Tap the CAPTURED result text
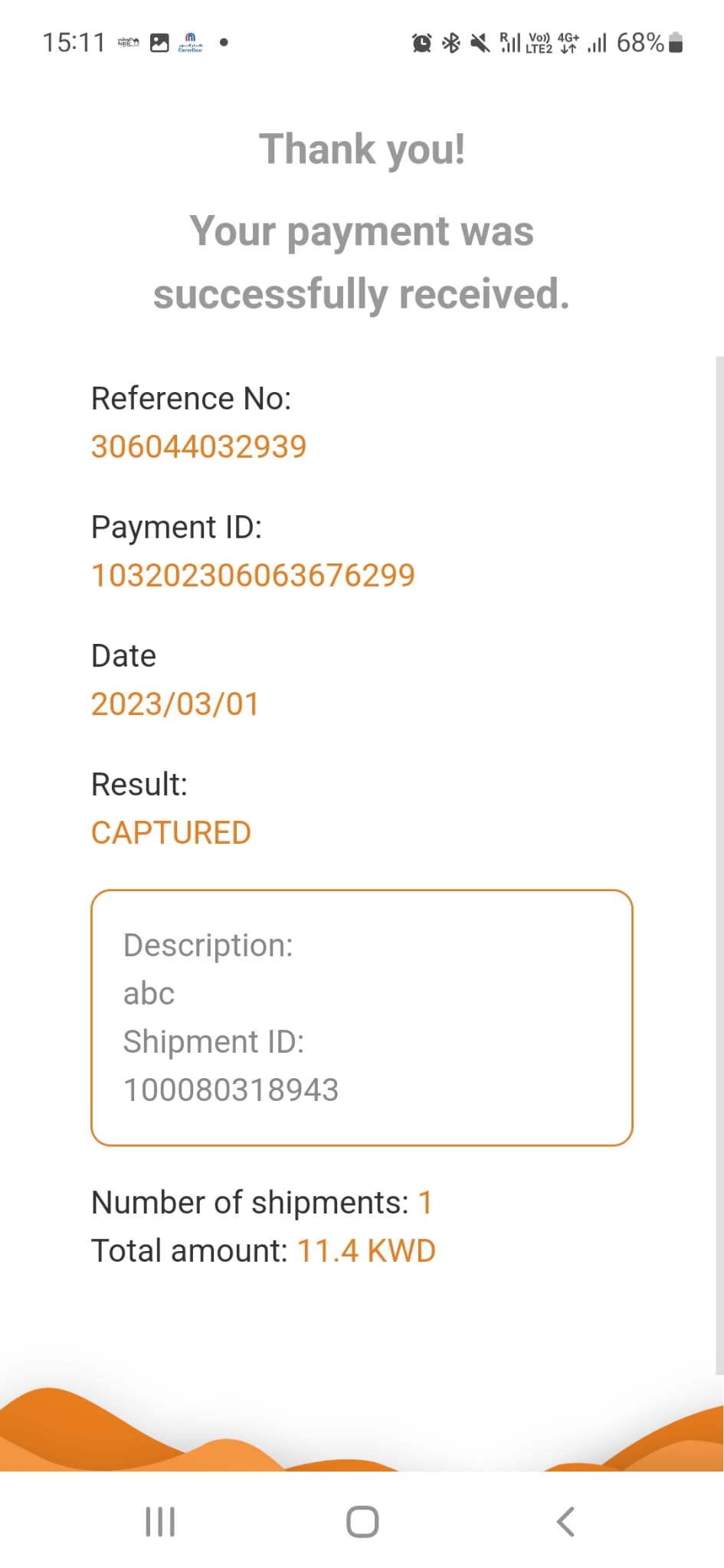The image size is (724, 1568). [x=171, y=832]
